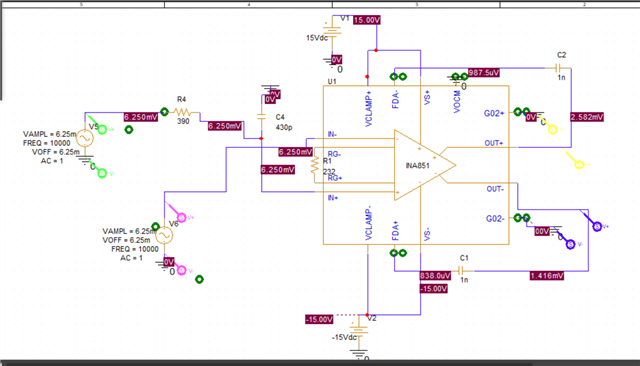Viewport: 640px width, 366px height.
Task: Select capacitor C2 1n symbol
Action: point(559,68)
